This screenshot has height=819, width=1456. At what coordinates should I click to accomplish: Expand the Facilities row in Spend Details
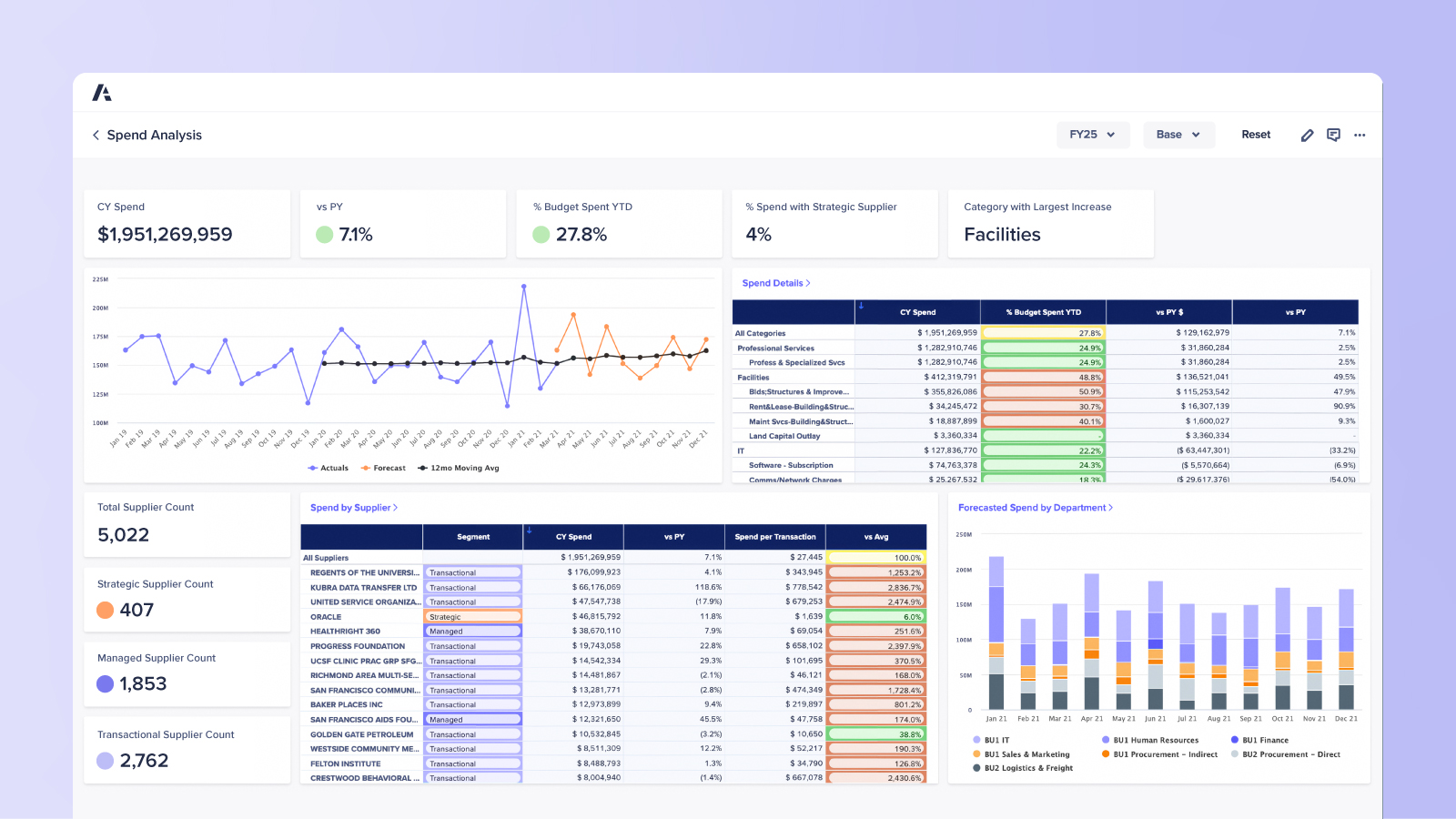pos(753,377)
